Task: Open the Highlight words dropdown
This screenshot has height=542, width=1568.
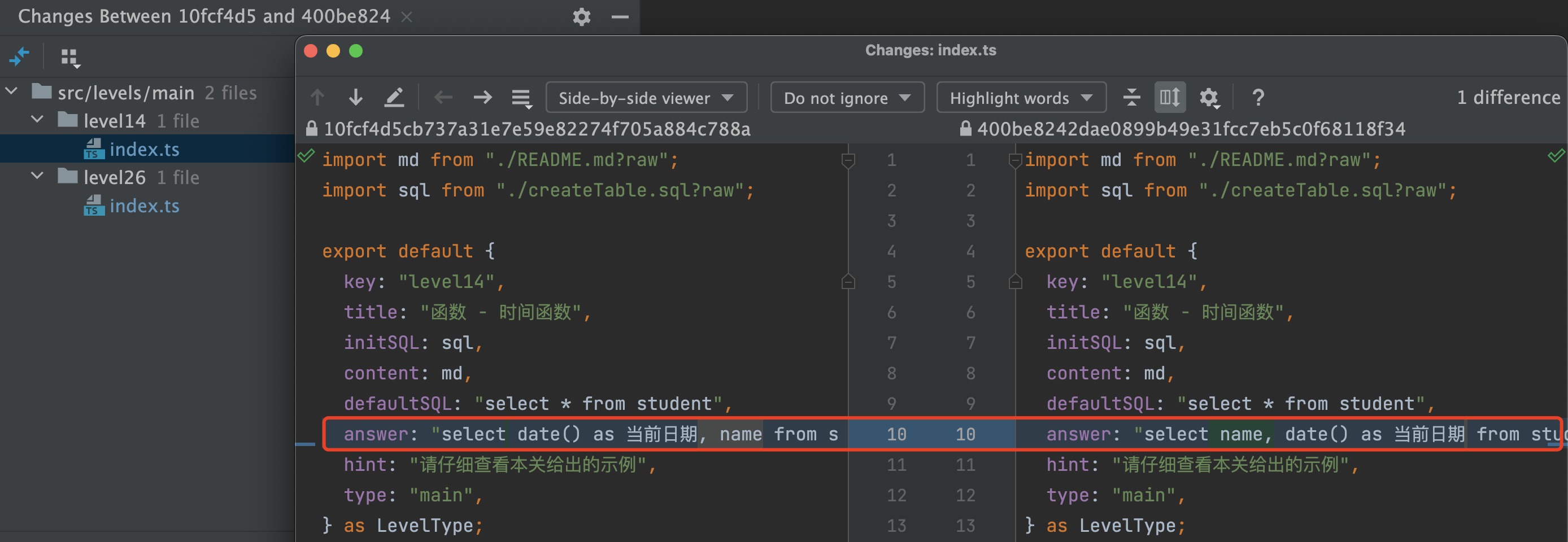Action: pyautogui.click(x=1020, y=98)
